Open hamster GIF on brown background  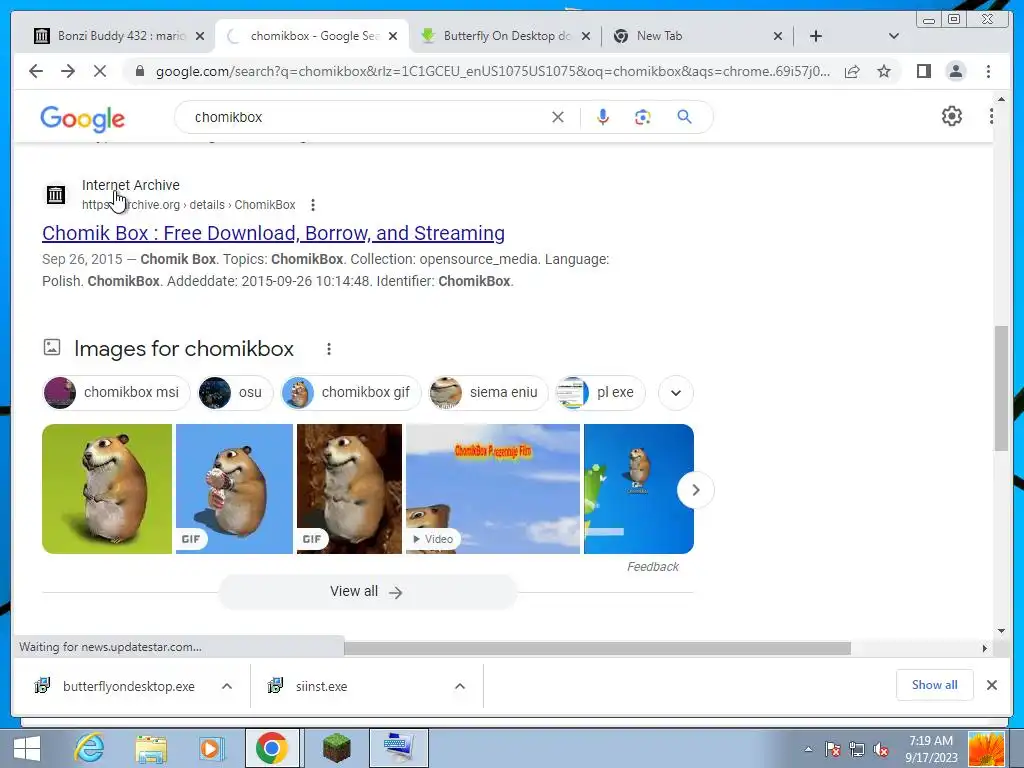(x=349, y=489)
